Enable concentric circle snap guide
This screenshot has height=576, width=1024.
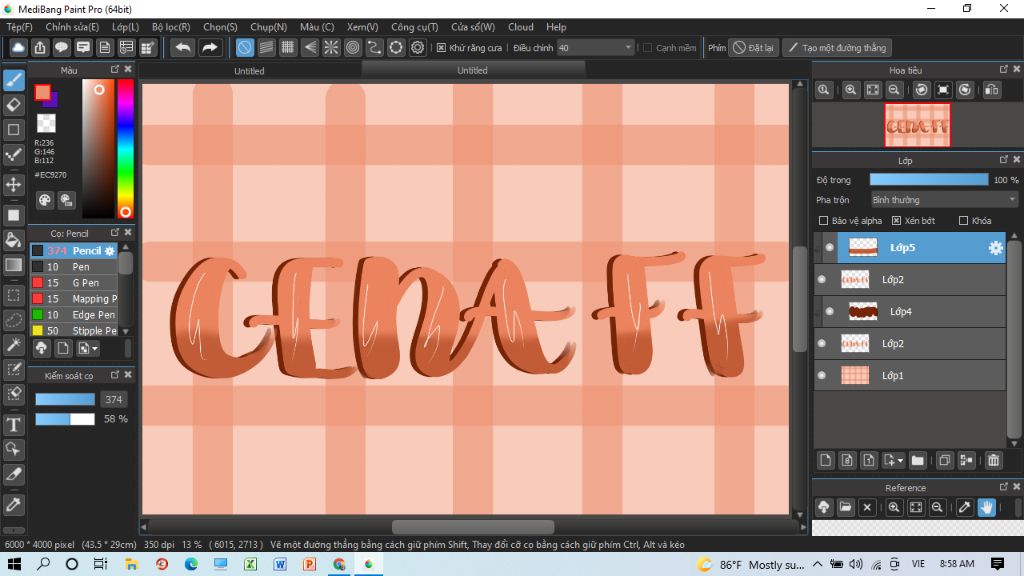[353, 48]
